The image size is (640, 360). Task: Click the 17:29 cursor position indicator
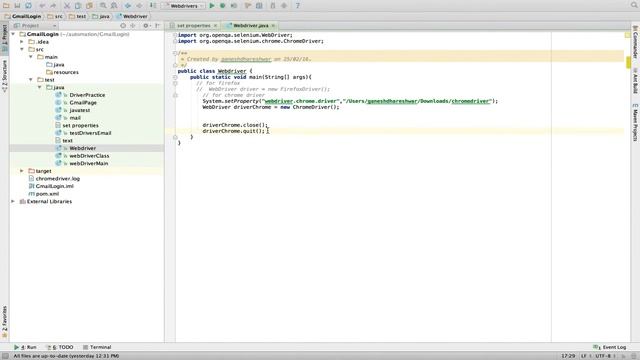click(568, 356)
